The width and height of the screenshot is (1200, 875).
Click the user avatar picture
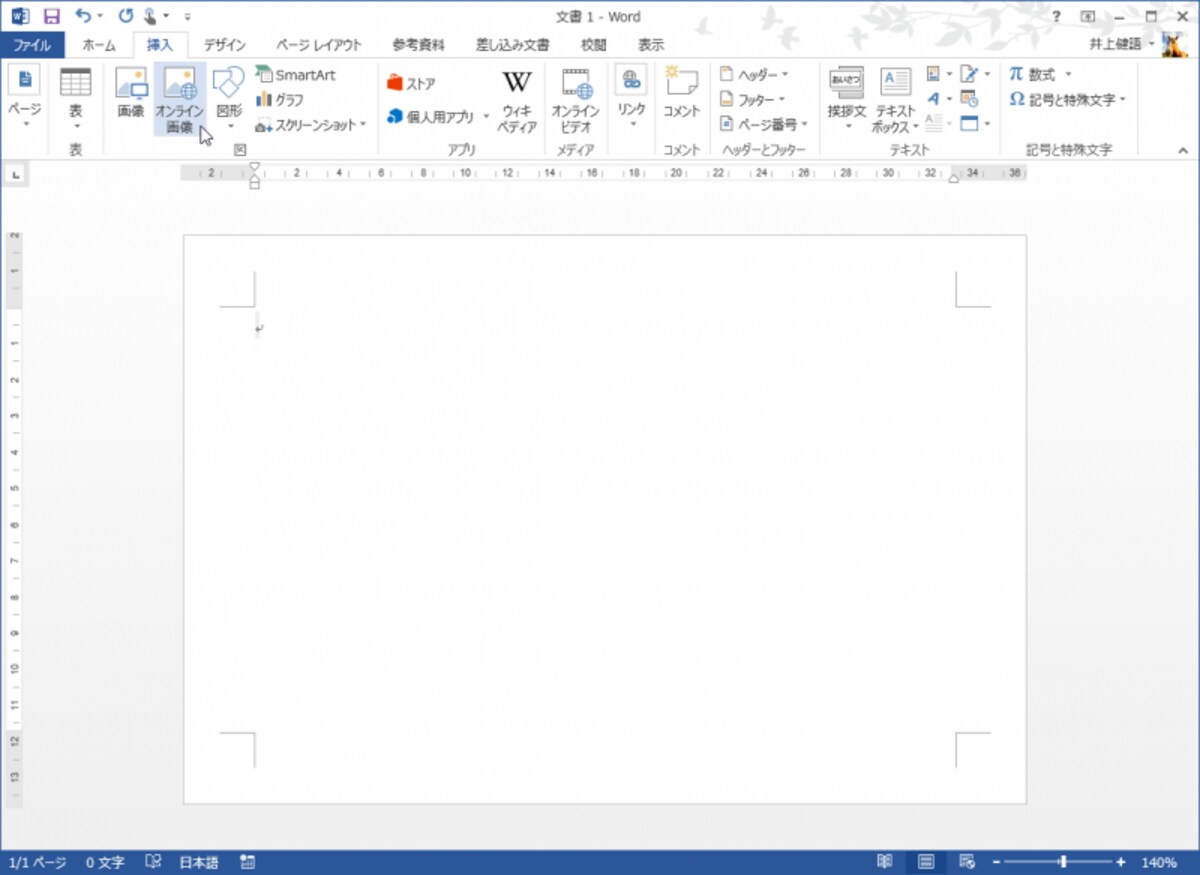tap(1175, 44)
